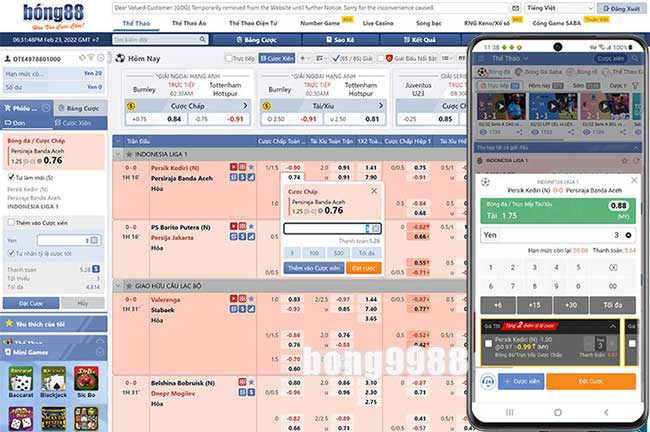Click the Hủy cancel button in bet slip
650x432 pixels.
(x=82, y=303)
